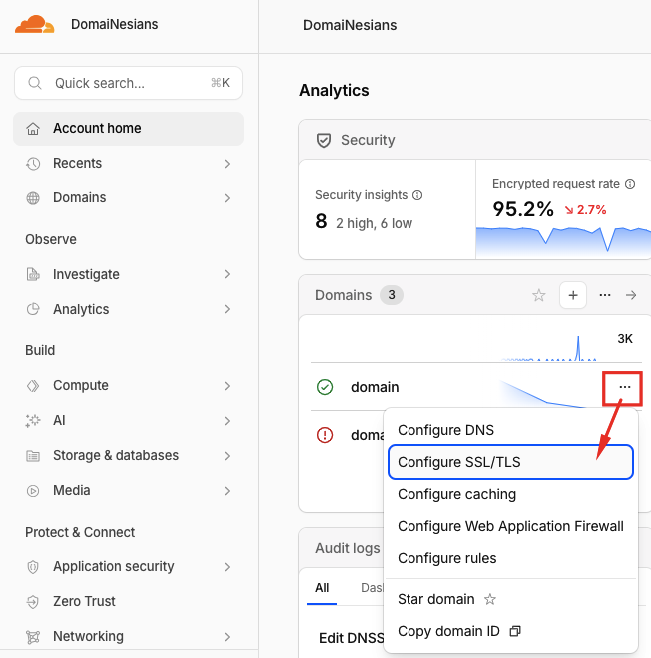Choose Copy domain ID from the menu
The width and height of the screenshot is (651, 658).
click(511, 631)
